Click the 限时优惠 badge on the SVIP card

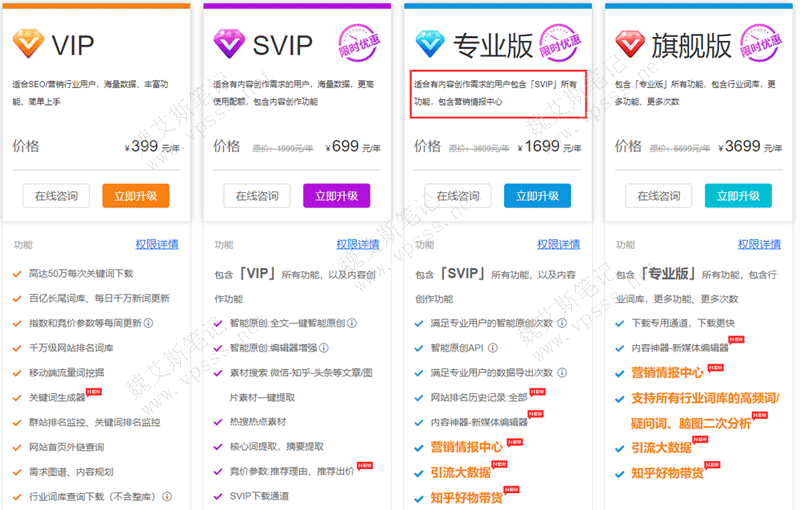tap(359, 44)
